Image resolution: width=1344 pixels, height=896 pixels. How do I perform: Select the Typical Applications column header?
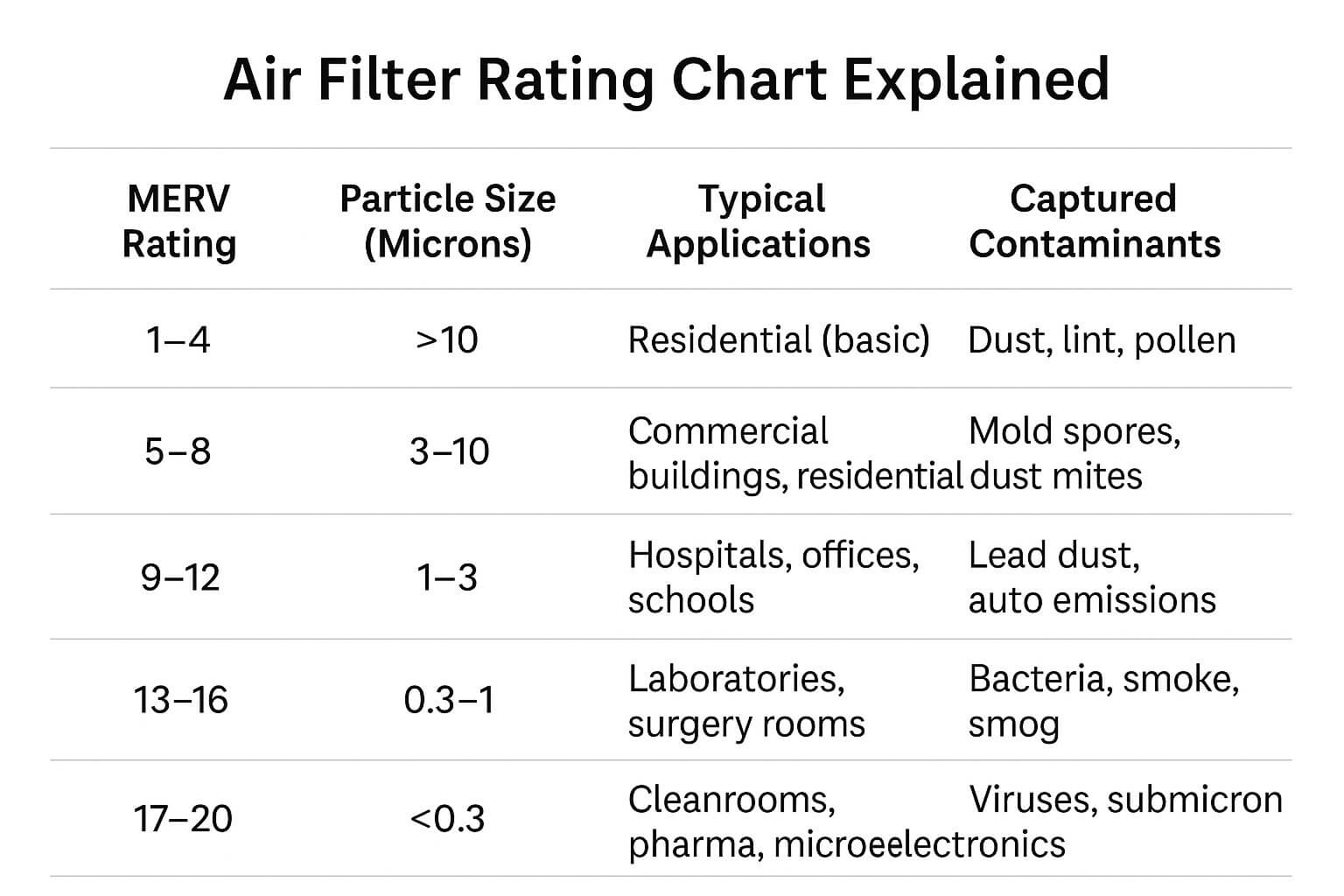click(x=759, y=221)
